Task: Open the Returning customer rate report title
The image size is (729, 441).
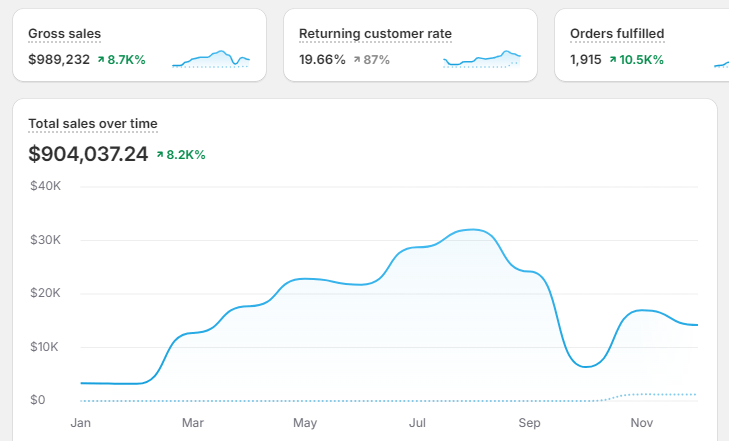Action: tap(375, 34)
